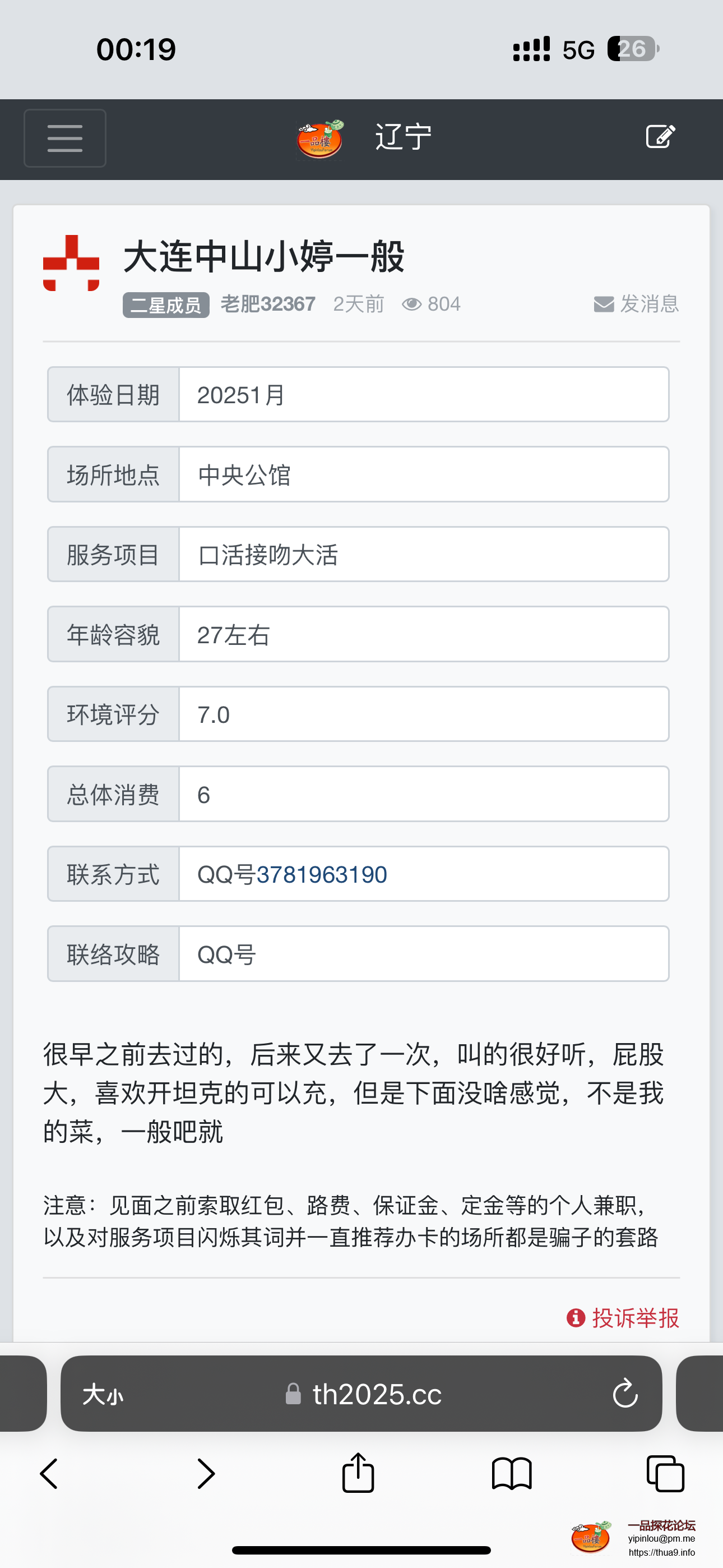723x1568 pixels.
Task: Open the compose post icon top right
Action: (x=661, y=136)
